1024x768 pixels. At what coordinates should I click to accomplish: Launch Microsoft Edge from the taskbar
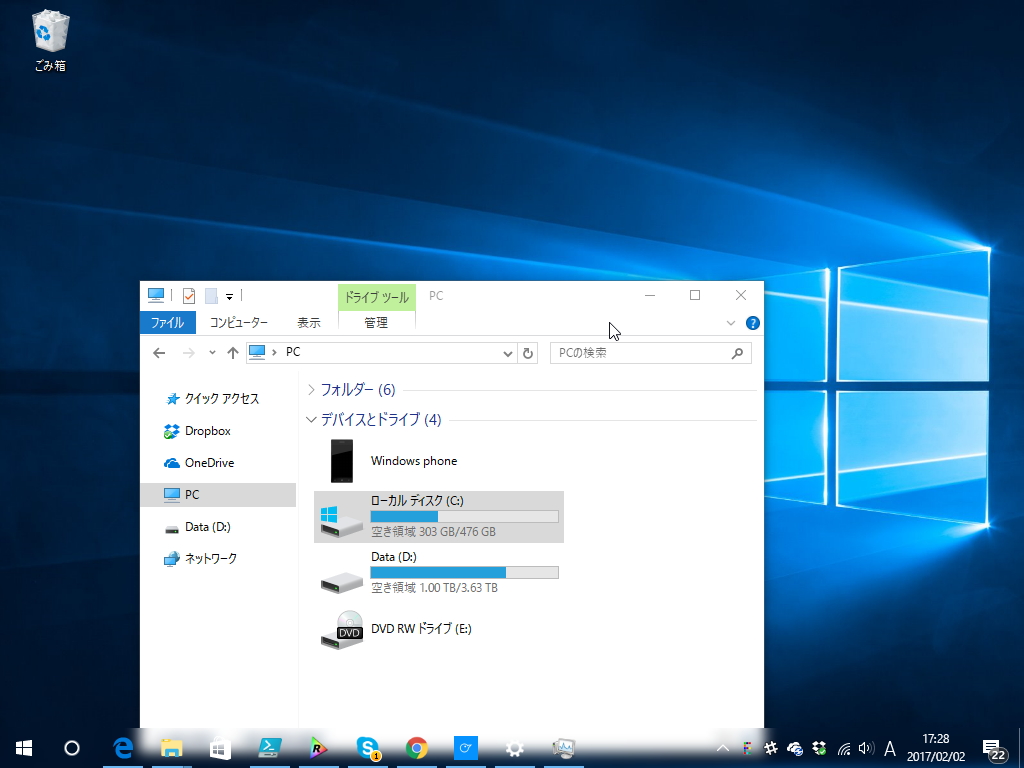point(123,748)
